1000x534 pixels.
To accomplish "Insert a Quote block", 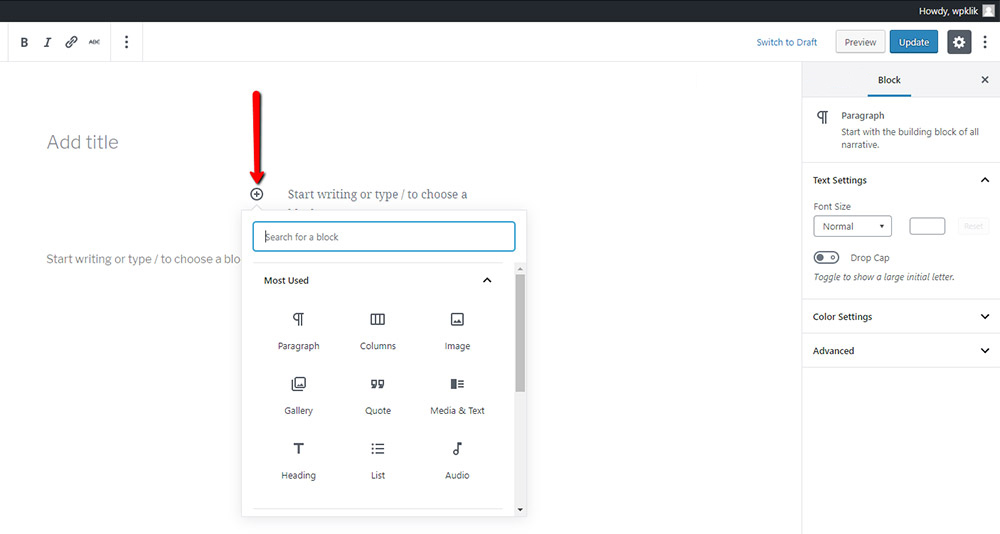I will point(378,396).
